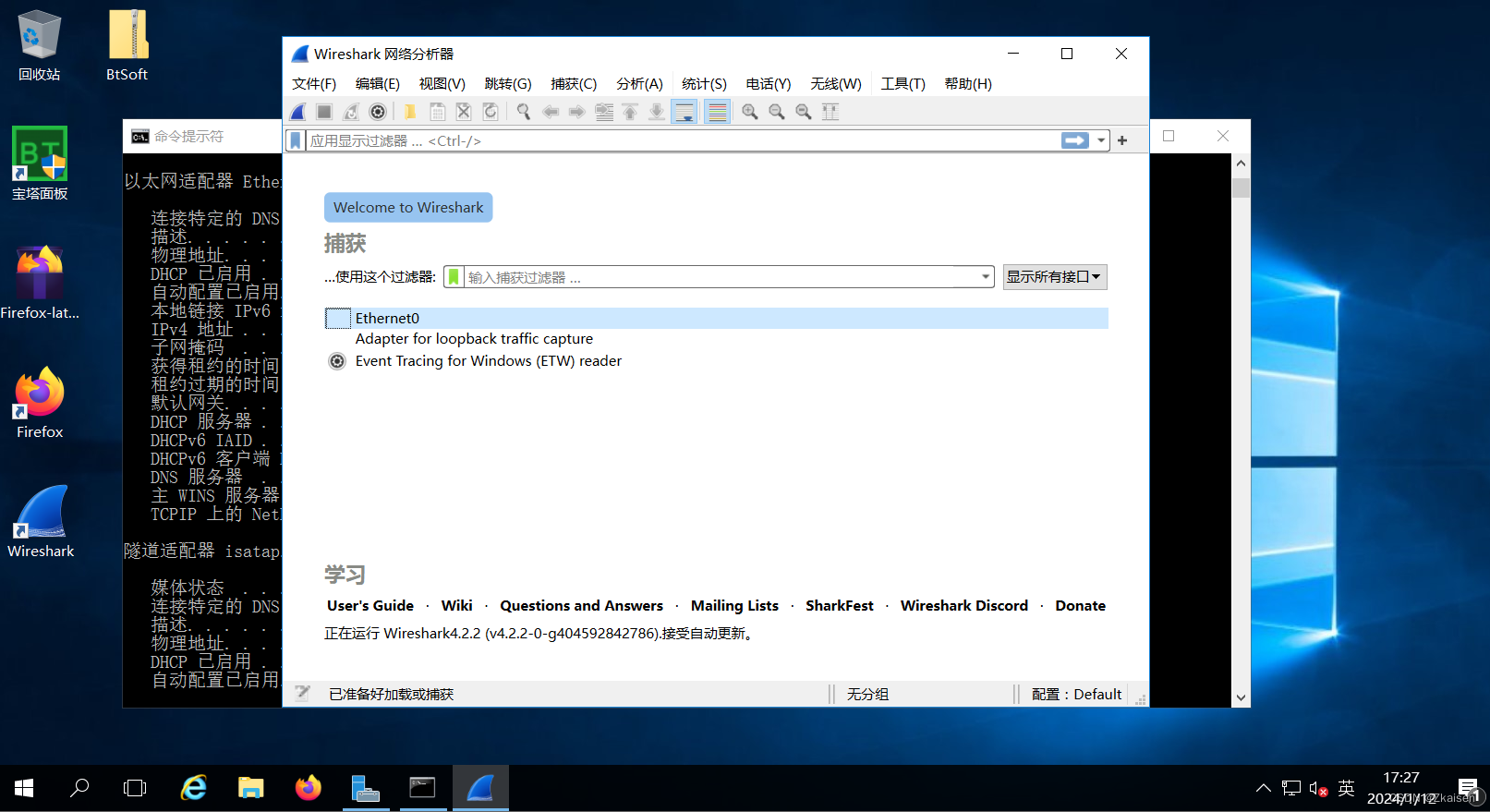Open 工具(T) menu
Viewport: 1490px width, 812px height.
(903, 84)
